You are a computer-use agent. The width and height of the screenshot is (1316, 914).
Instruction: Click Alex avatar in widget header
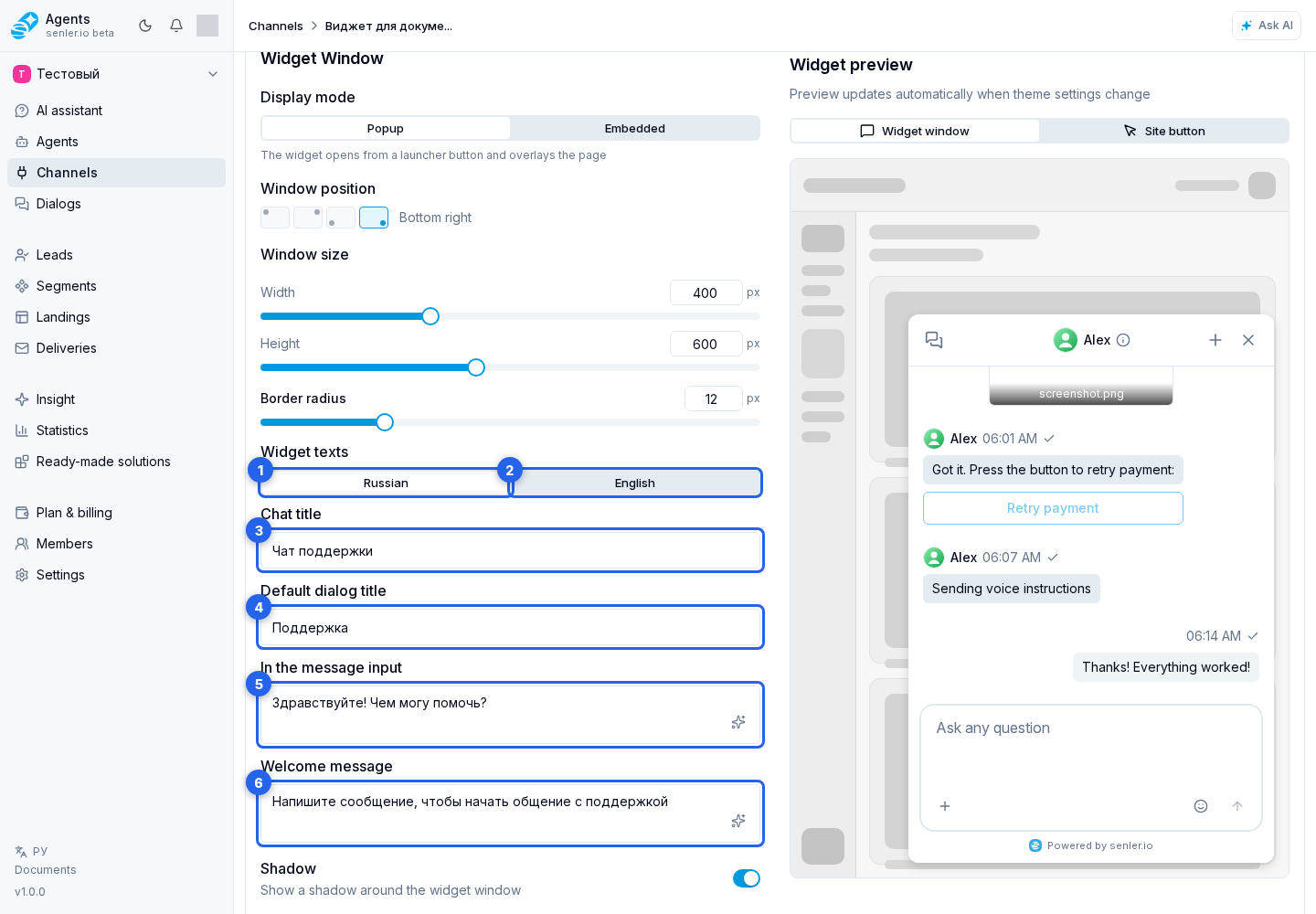click(x=1066, y=340)
